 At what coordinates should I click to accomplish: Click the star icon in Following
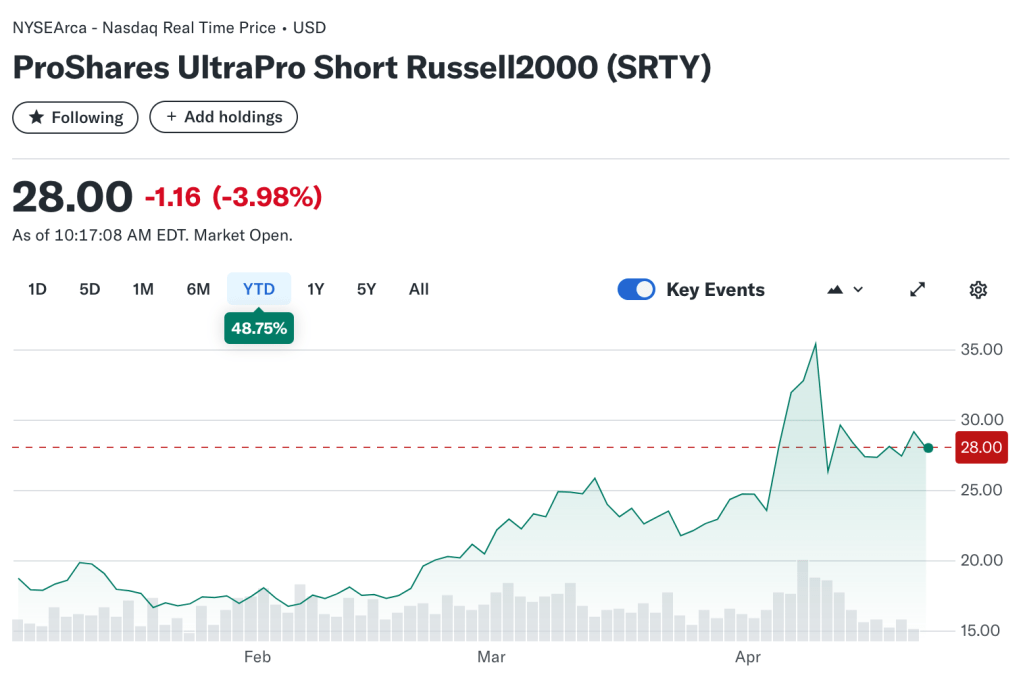coord(36,117)
